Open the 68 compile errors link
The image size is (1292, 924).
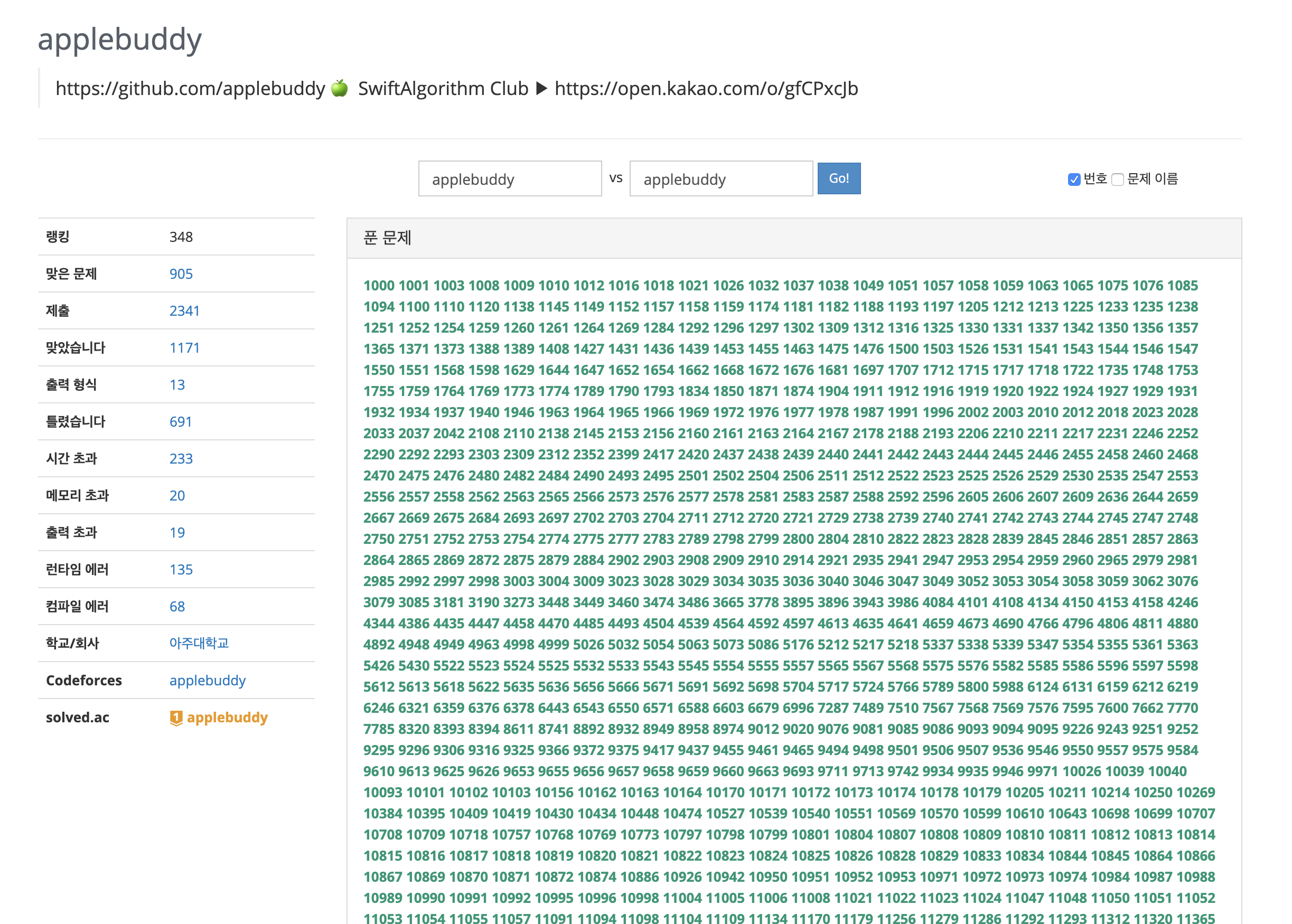tap(177, 607)
